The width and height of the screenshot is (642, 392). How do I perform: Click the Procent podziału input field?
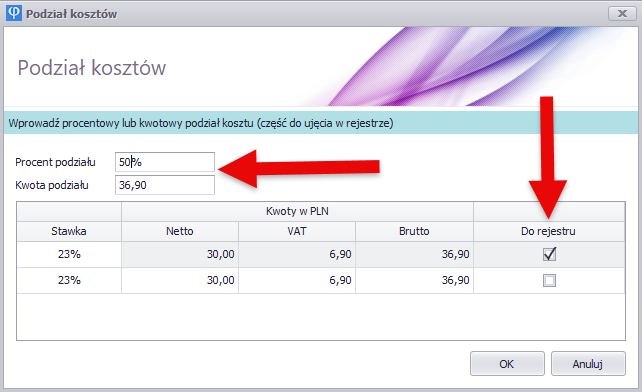click(165, 162)
